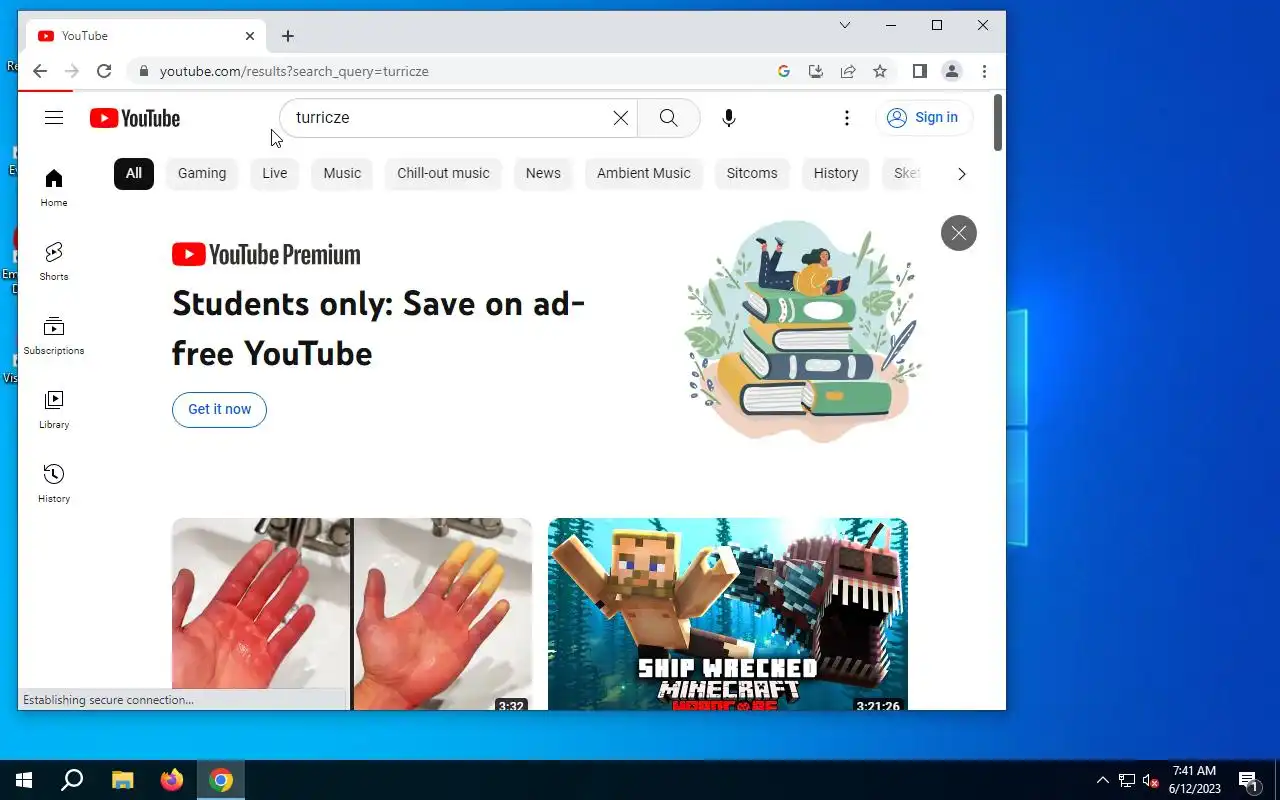Image resolution: width=1280 pixels, height=800 pixels.
Task: Select the Ambient Music chip
Action: [644, 173]
